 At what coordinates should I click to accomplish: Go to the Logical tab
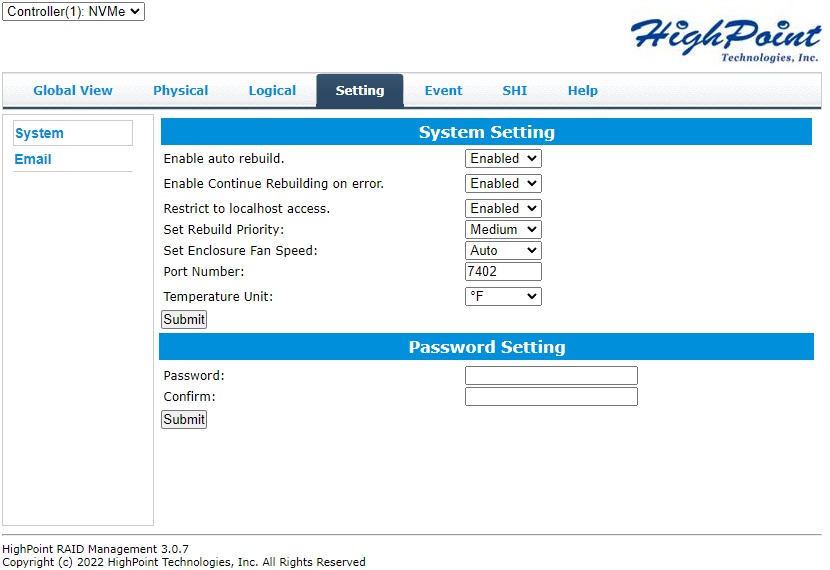(x=272, y=90)
